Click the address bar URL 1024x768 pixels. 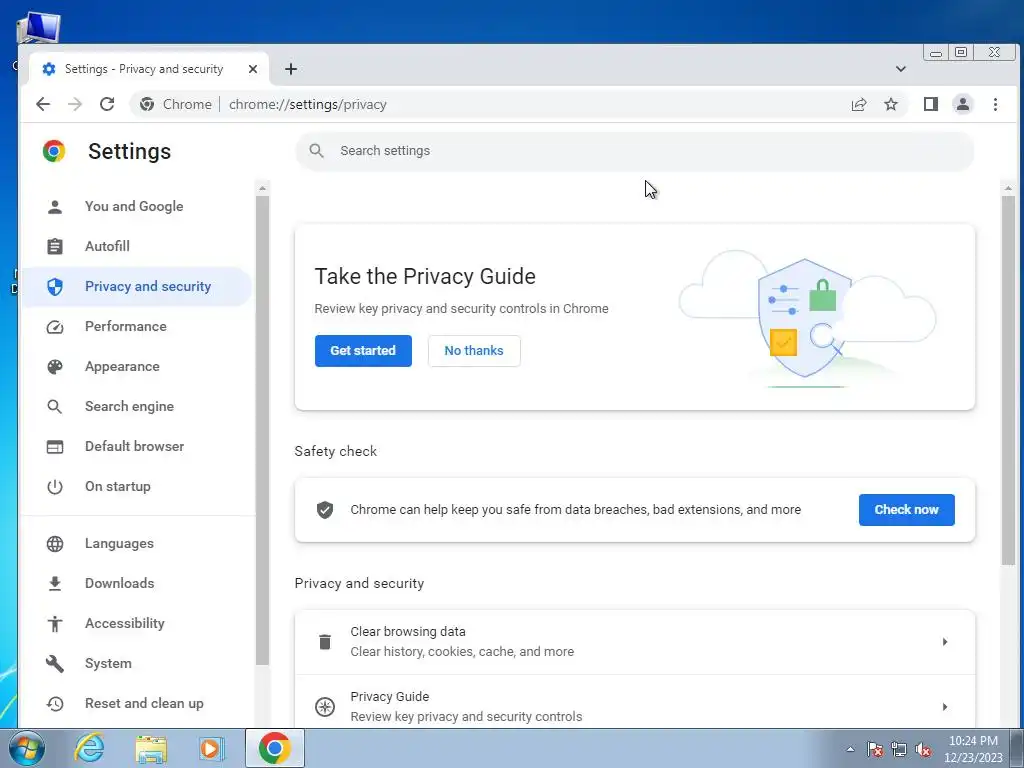(x=308, y=104)
